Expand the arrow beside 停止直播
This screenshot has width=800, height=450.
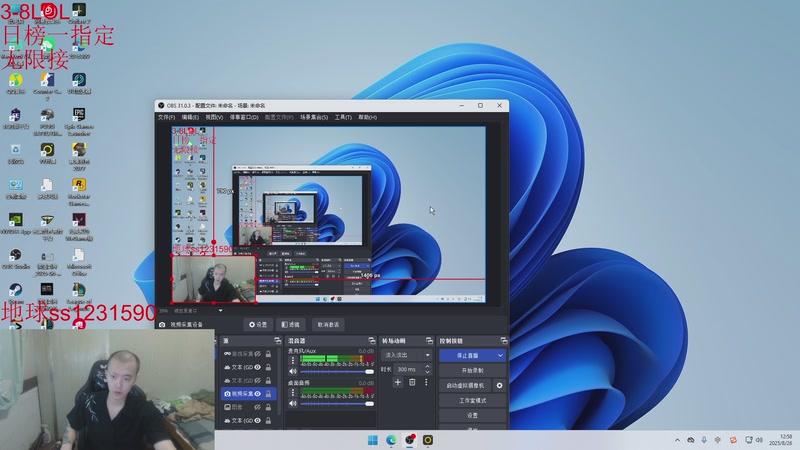point(500,355)
